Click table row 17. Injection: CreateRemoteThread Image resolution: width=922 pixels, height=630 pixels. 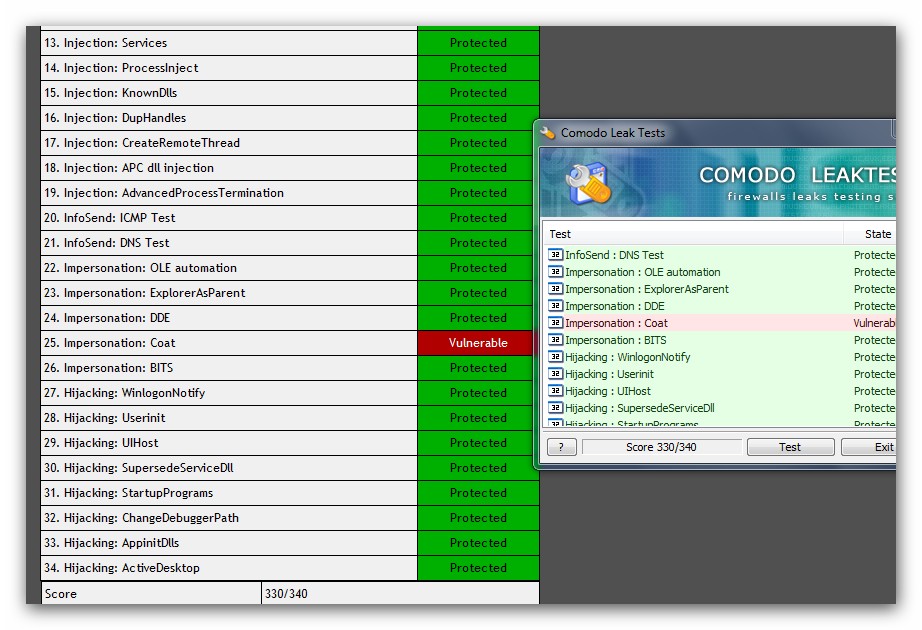point(290,143)
